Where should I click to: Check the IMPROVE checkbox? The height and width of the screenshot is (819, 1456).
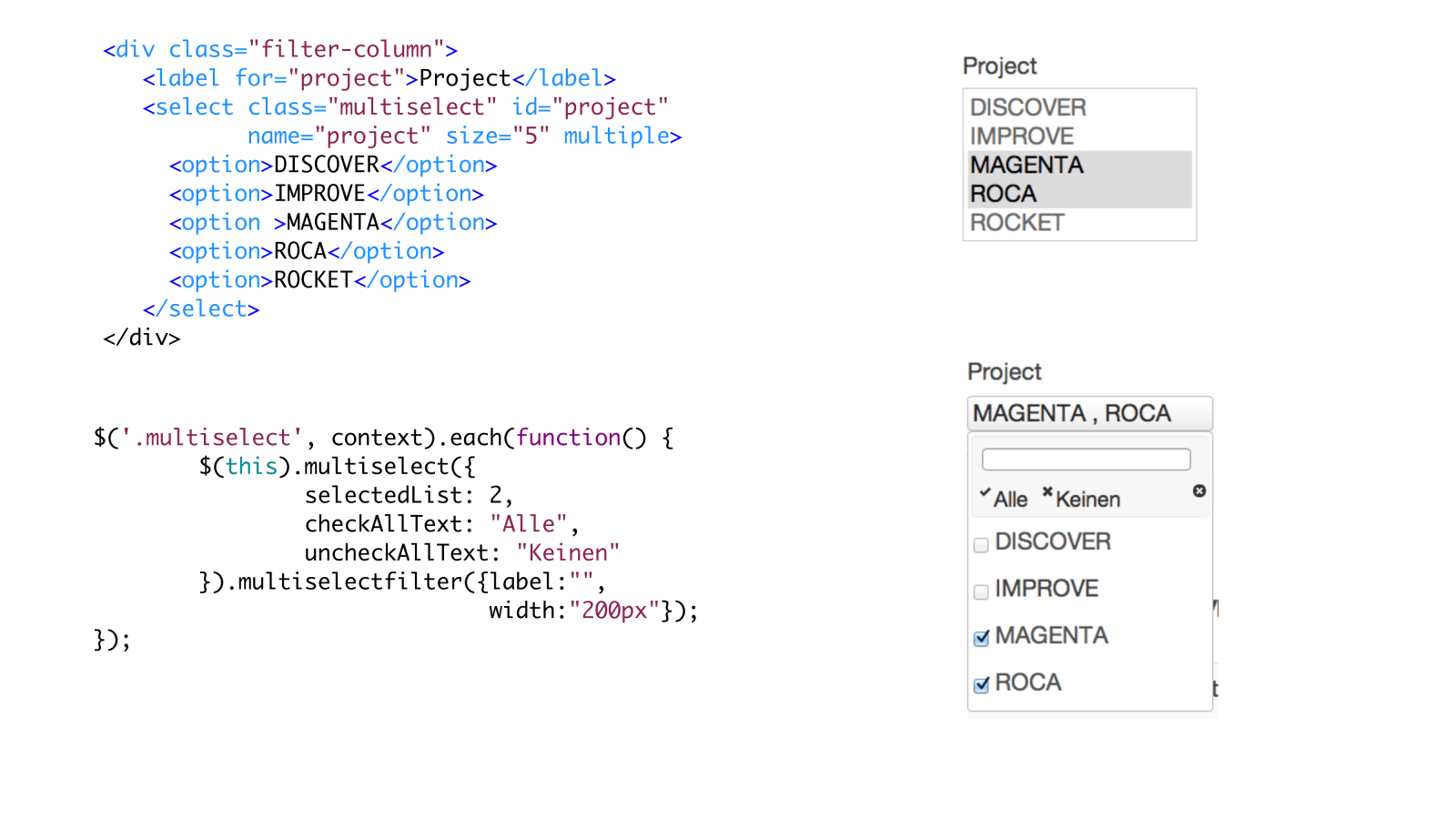981,592
